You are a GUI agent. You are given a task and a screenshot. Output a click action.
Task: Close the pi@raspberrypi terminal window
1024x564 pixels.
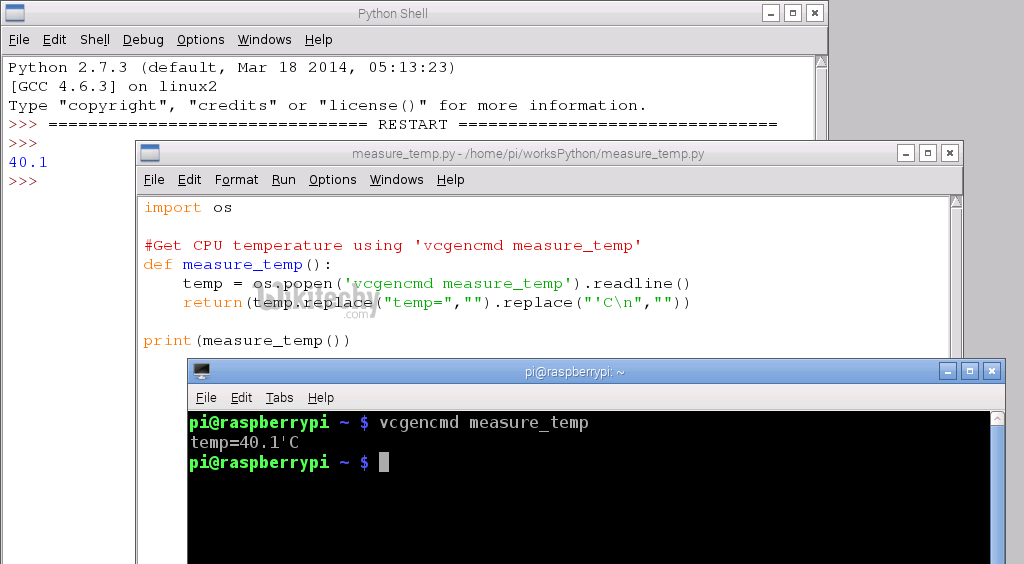click(991, 371)
